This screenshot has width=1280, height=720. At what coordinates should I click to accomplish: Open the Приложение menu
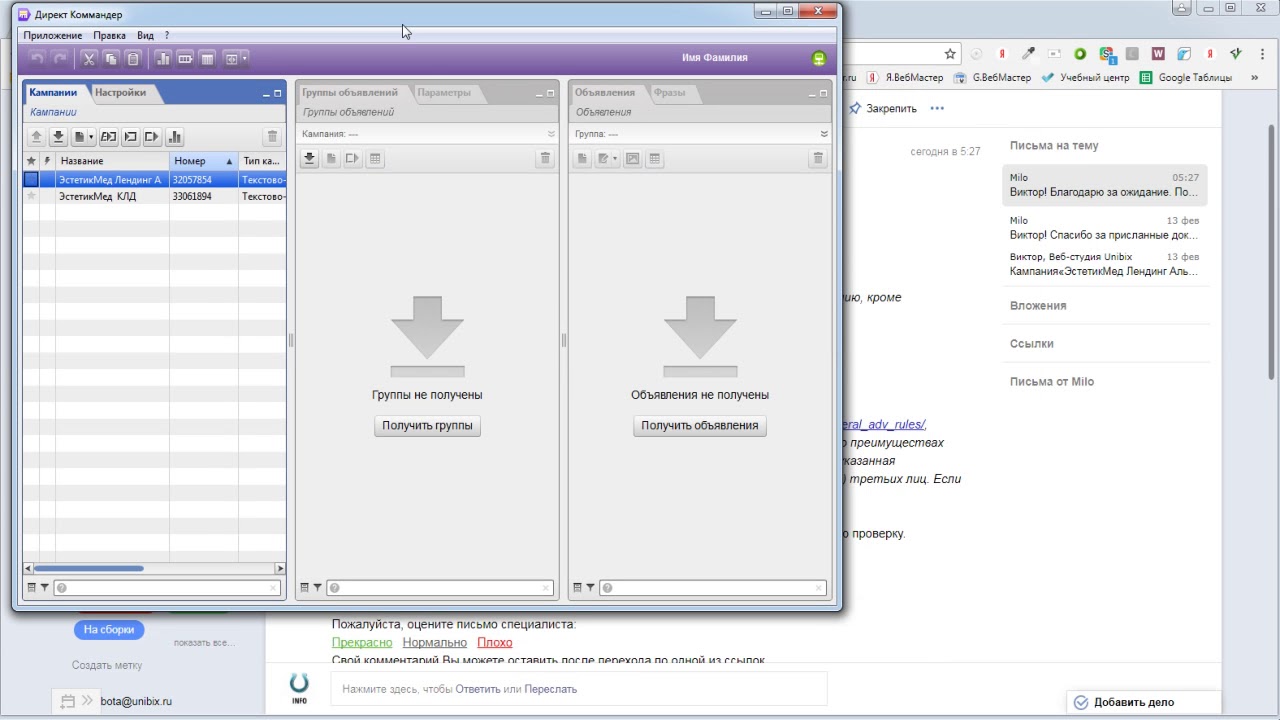53,35
